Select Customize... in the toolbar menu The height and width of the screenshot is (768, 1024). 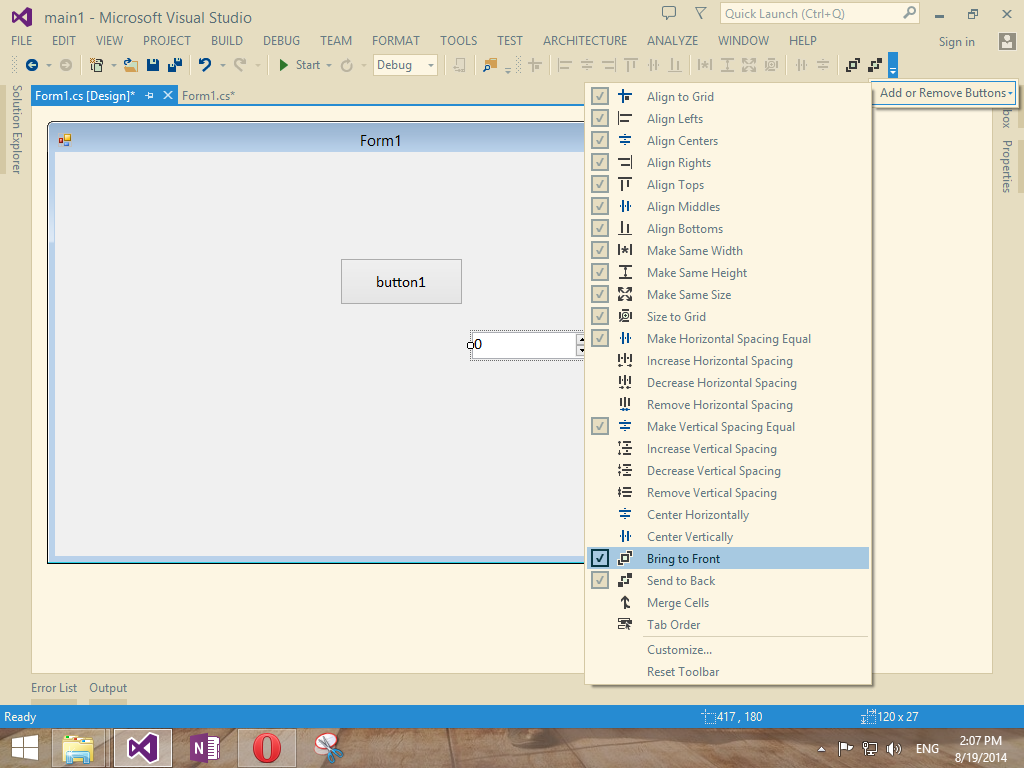pyautogui.click(x=679, y=650)
